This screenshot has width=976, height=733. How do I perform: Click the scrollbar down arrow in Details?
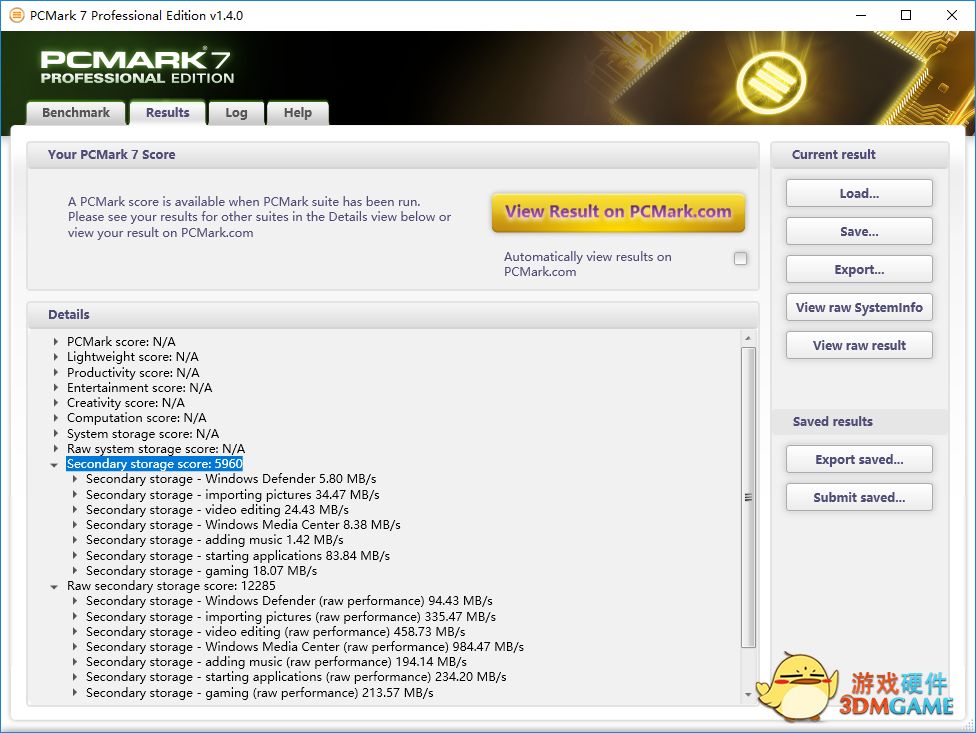(748, 695)
